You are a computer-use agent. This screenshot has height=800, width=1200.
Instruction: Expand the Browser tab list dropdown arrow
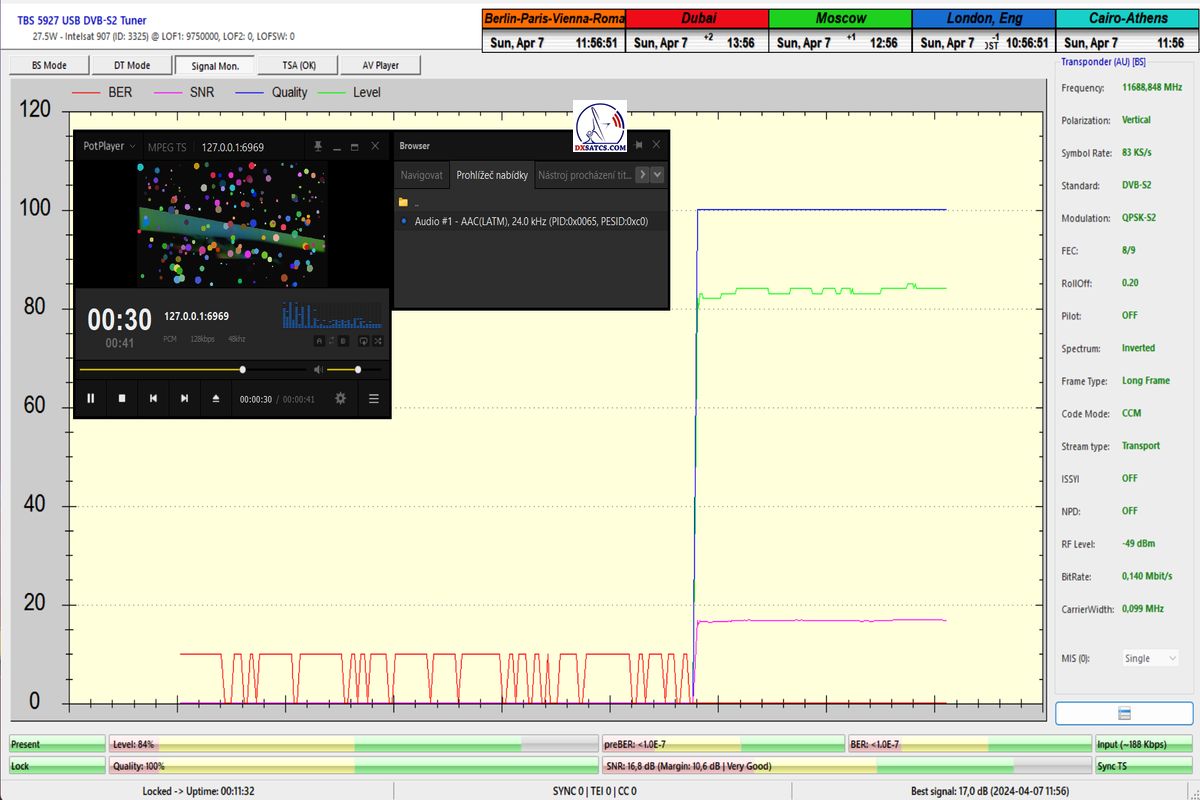click(x=657, y=175)
